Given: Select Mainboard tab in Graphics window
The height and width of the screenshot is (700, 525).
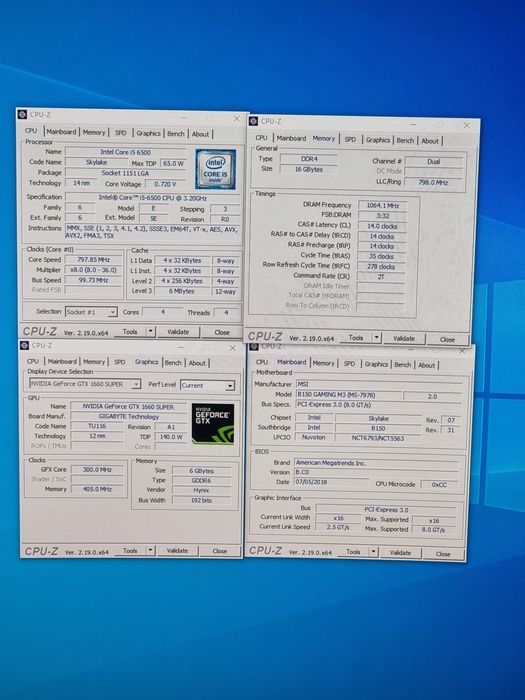Looking at the screenshot, I should click(62, 362).
